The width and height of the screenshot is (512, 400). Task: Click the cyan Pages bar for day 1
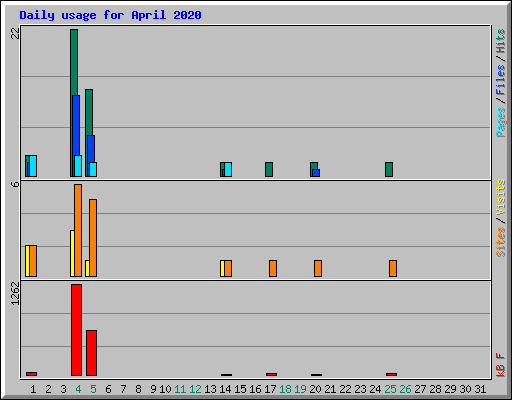[x=33, y=166]
